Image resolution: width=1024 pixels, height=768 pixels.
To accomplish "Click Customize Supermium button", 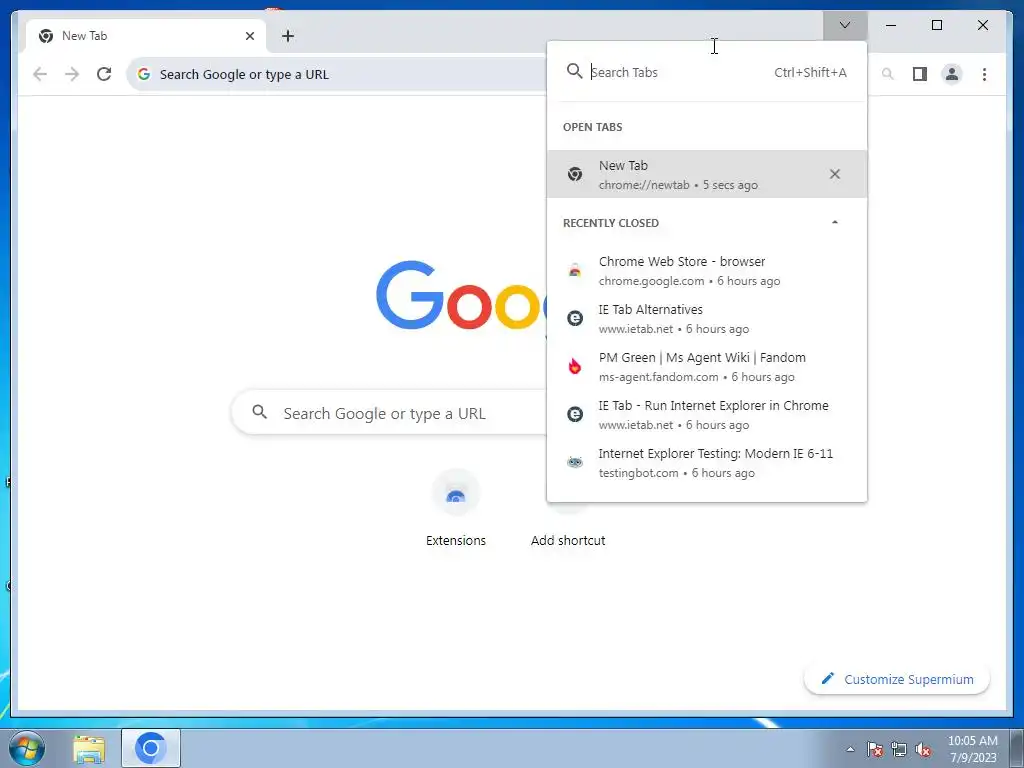I will (897, 679).
